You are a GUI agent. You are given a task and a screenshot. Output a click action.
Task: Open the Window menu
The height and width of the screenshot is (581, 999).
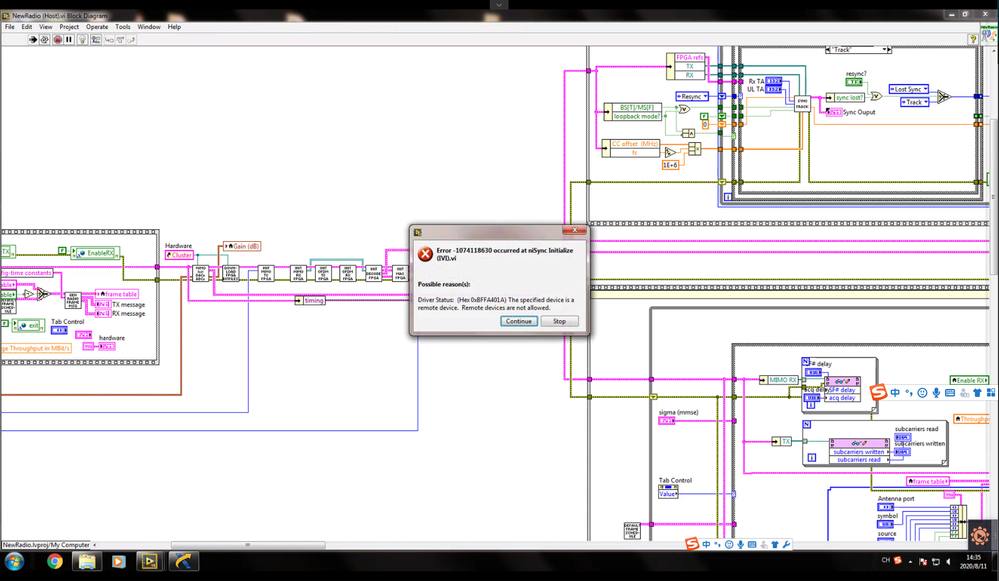149,27
